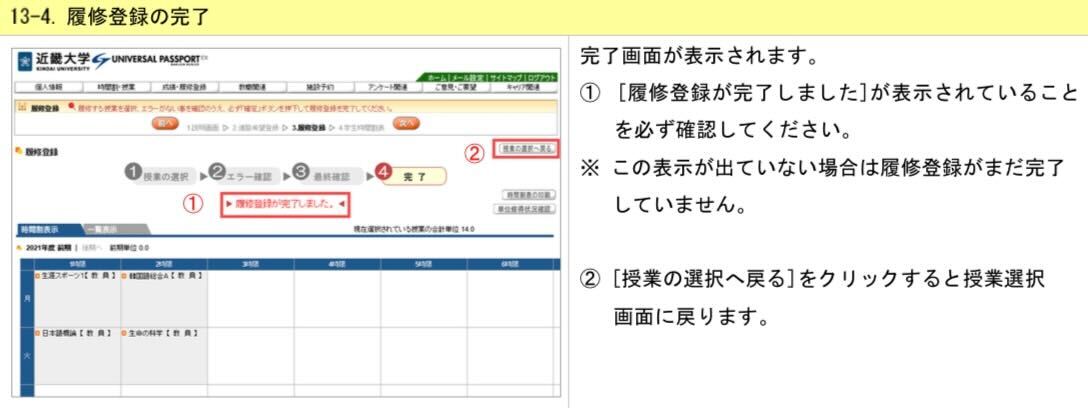The width and height of the screenshot is (1088, 408).
Task: Select the 時間割表示 tab
Action: [46, 229]
